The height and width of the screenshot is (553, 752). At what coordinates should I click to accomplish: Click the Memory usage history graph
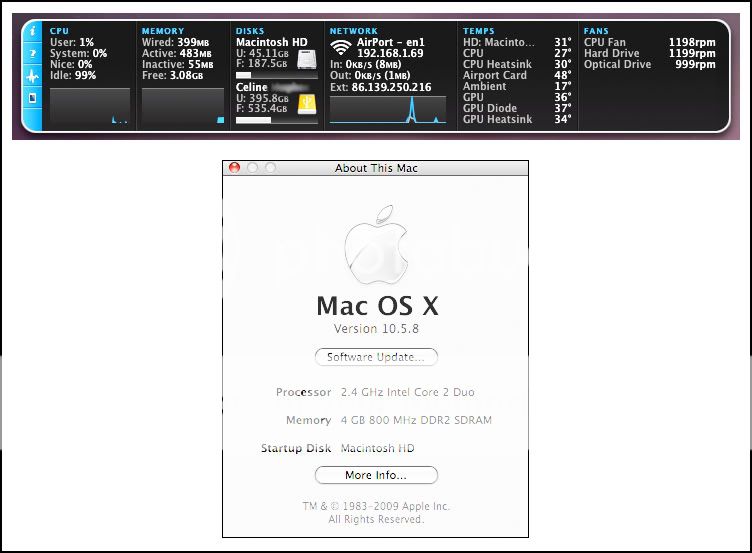[183, 106]
